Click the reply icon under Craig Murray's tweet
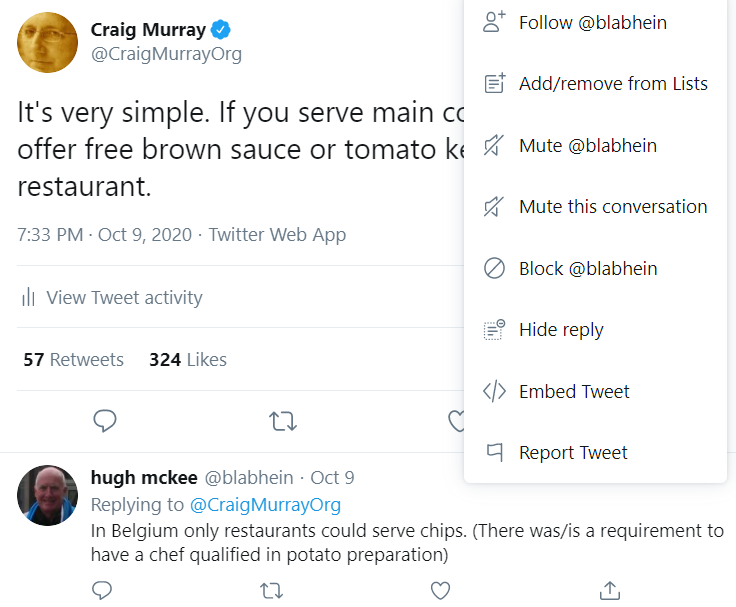The width and height of the screenshot is (736, 607). (x=105, y=421)
